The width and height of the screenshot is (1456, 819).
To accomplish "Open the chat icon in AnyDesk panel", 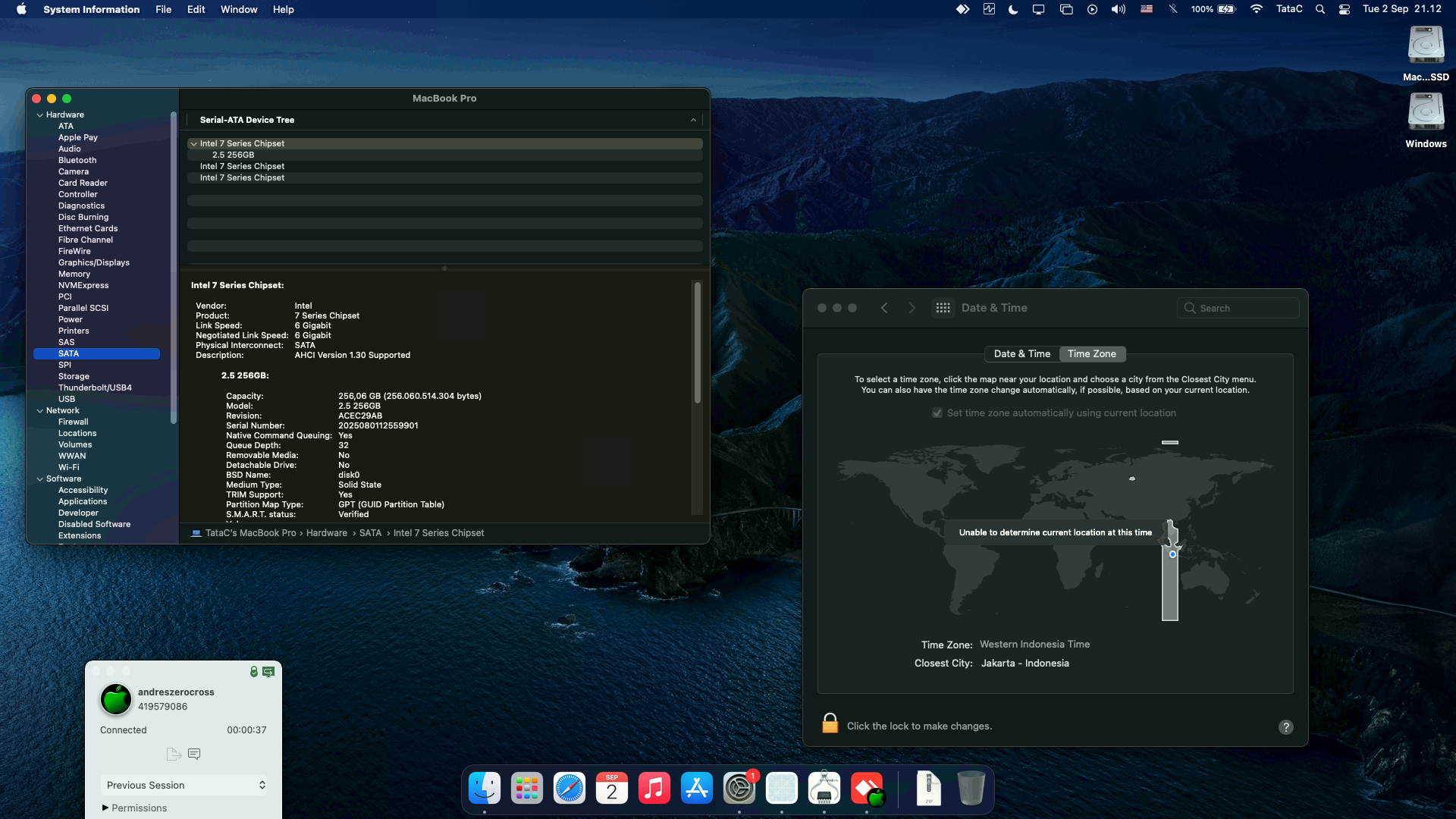I will (194, 754).
